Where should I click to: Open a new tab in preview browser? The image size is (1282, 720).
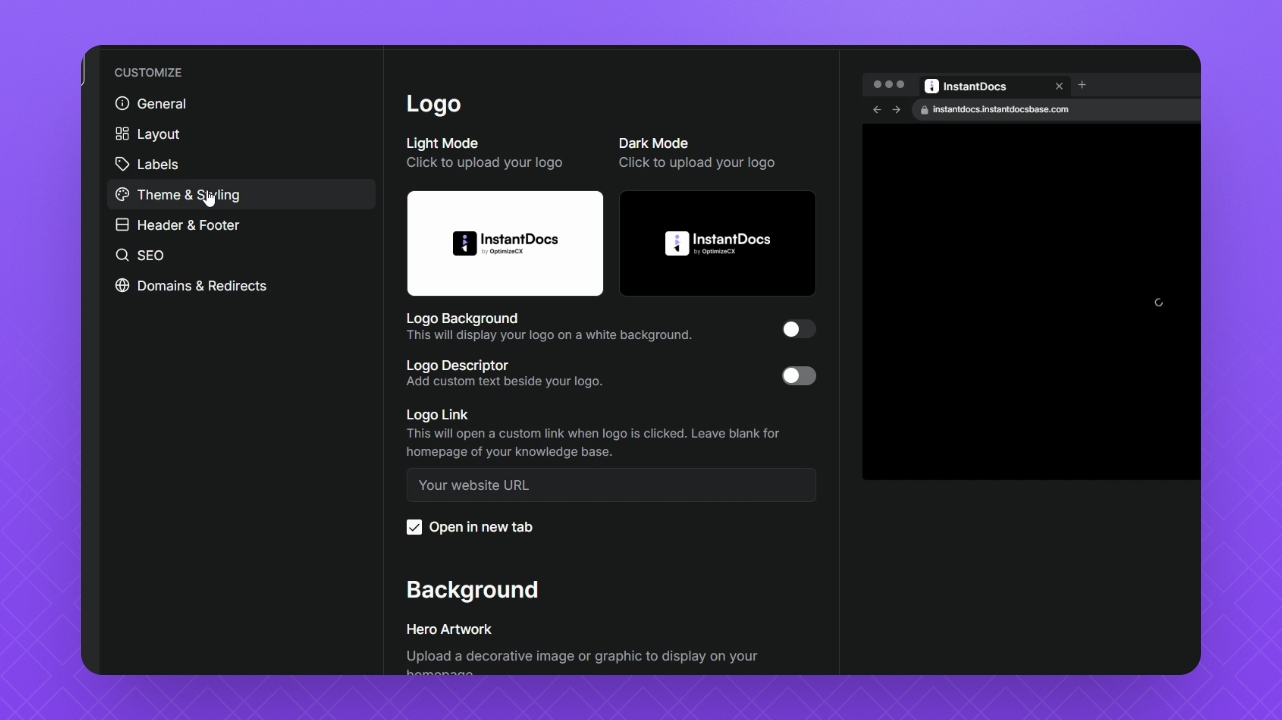[x=1082, y=85]
